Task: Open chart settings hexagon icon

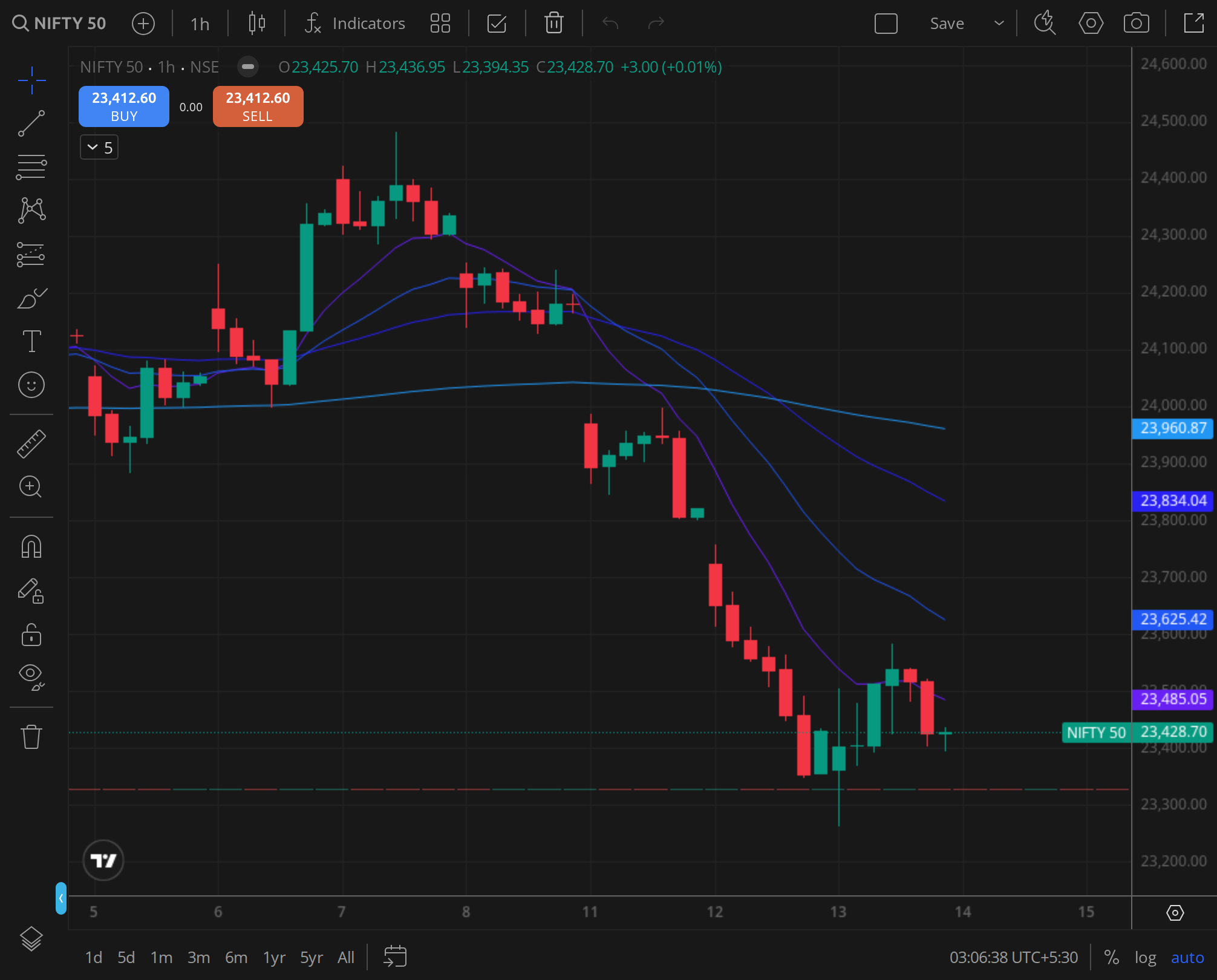Action: point(1091,24)
